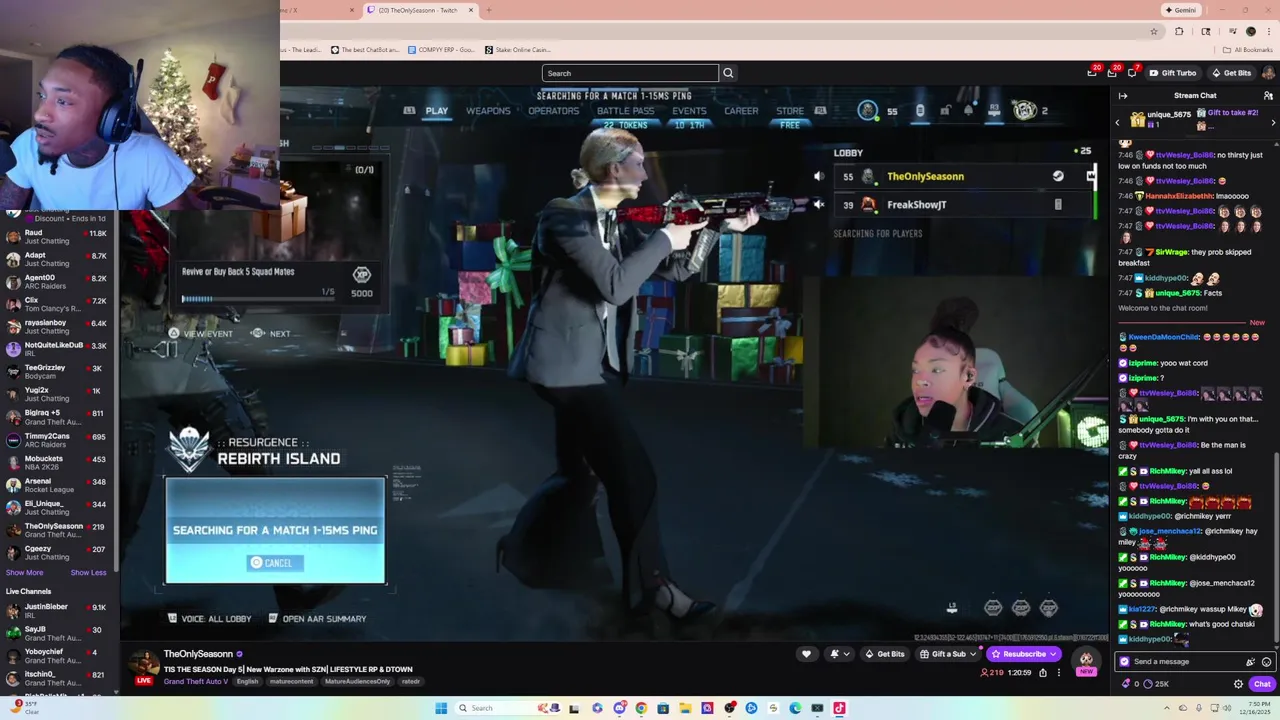Open TikTok from the taskbar
Viewport: 1280px width, 720px height.
coord(839,708)
